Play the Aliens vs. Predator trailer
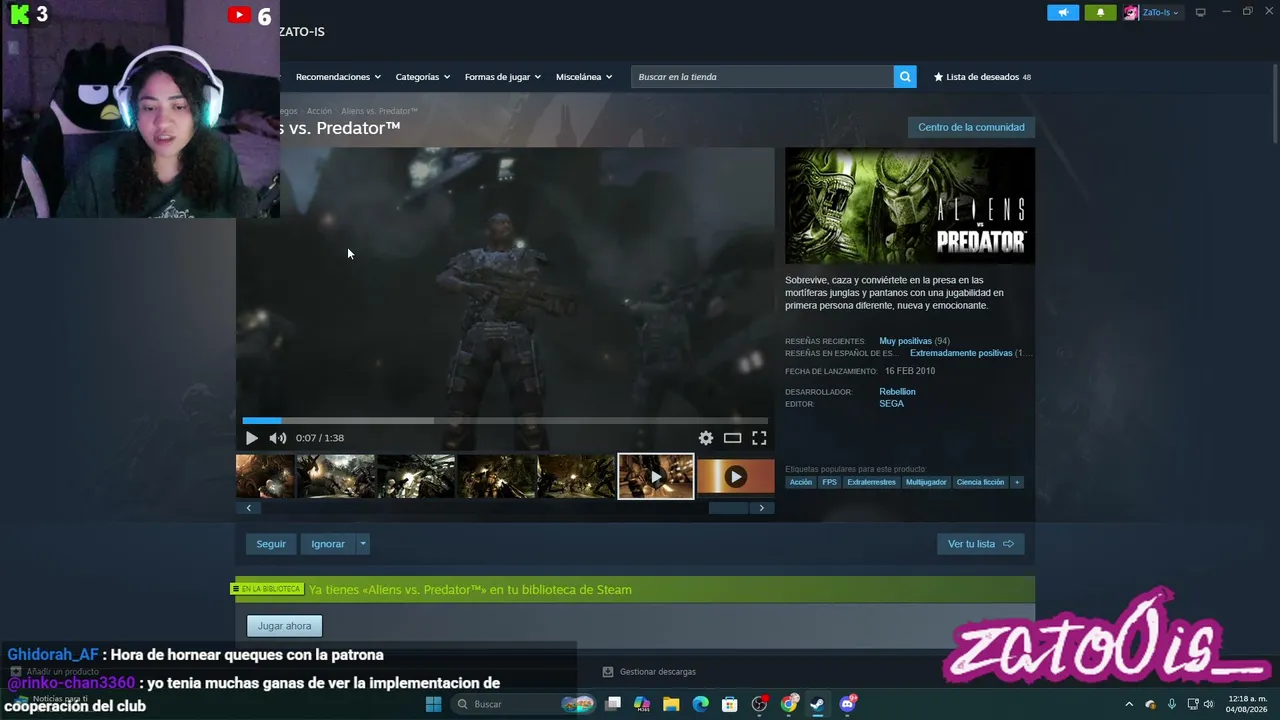 tap(252, 438)
